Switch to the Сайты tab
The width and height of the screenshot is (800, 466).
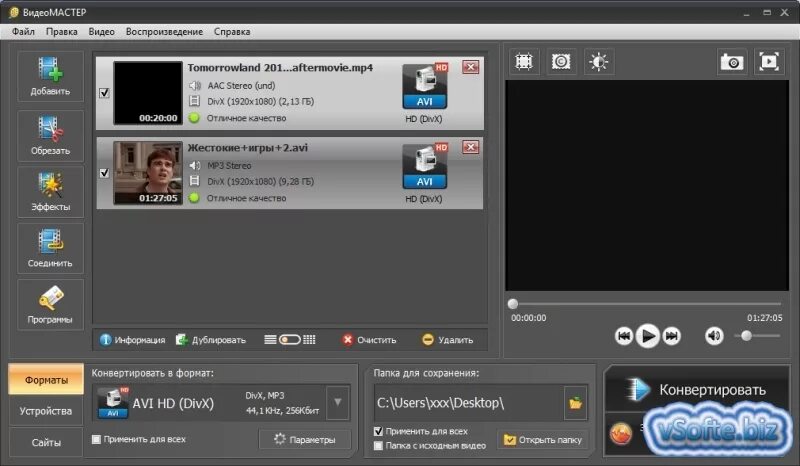click(46, 443)
